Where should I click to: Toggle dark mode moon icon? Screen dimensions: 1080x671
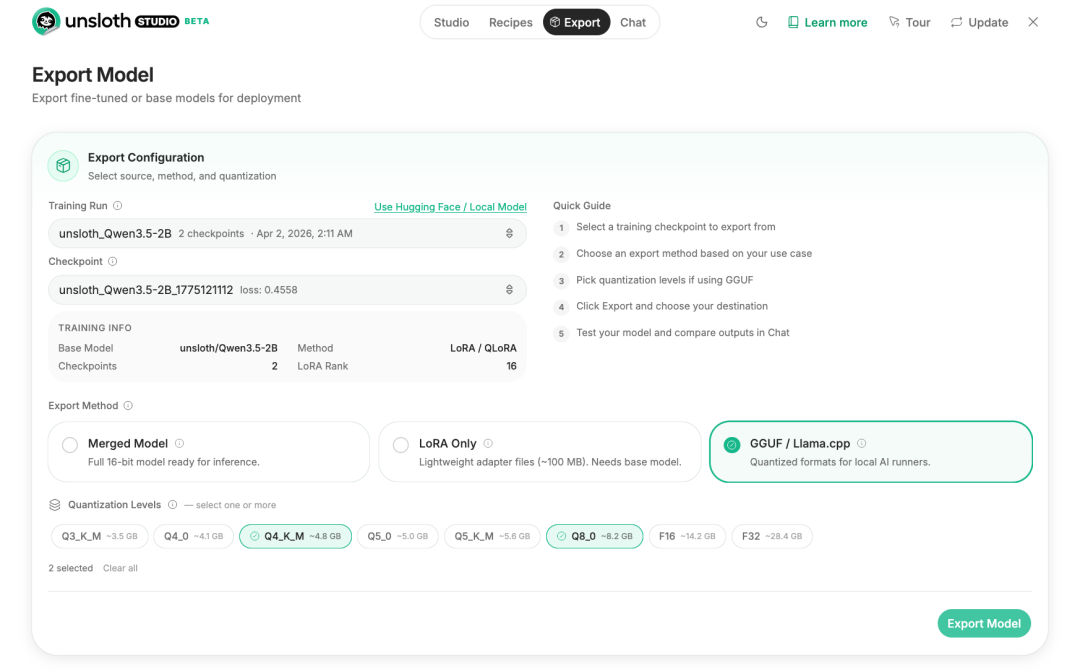pyautogui.click(x=761, y=22)
